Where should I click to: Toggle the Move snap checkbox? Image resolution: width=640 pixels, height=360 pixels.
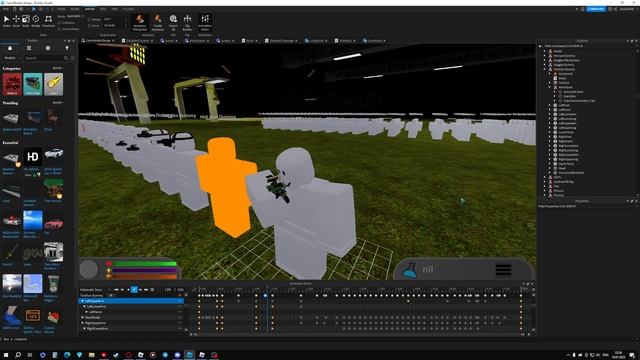[89, 25]
